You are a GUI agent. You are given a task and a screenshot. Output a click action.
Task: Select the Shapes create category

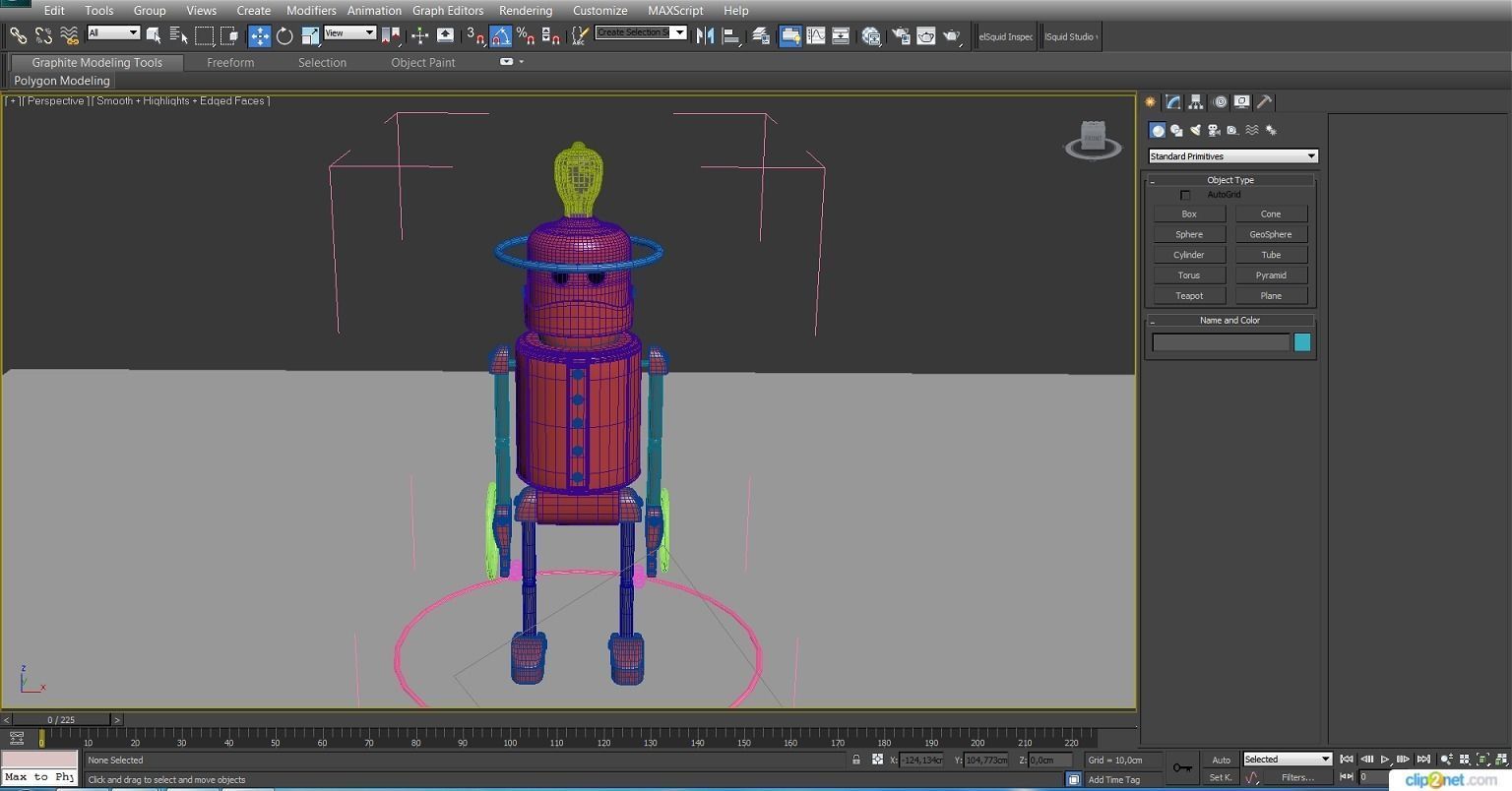[x=1176, y=130]
